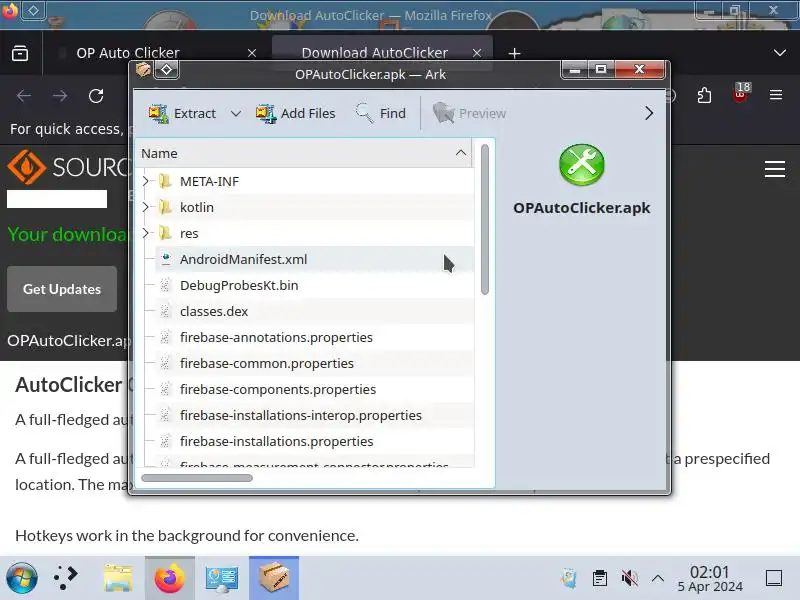This screenshot has height=600, width=800.
Task: Click the APK type icon in info panel
Action: point(582,164)
